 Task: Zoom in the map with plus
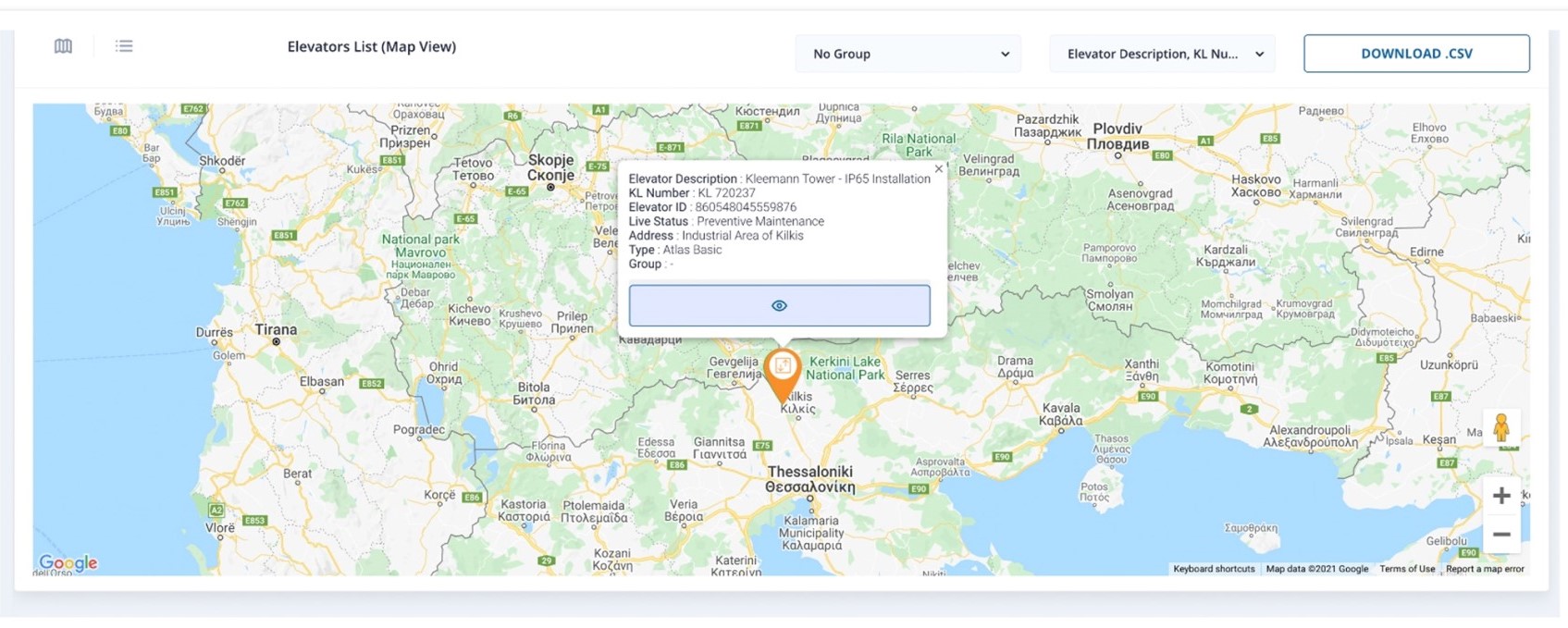[x=1501, y=496]
